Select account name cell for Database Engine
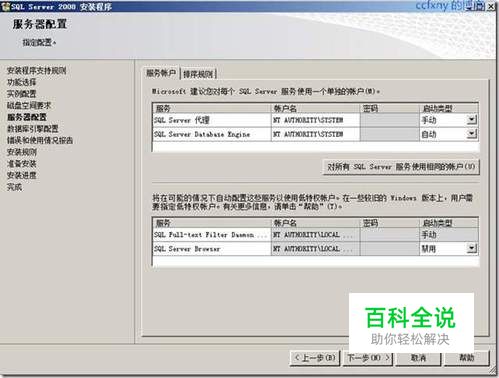499x378 pixels. (315, 134)
